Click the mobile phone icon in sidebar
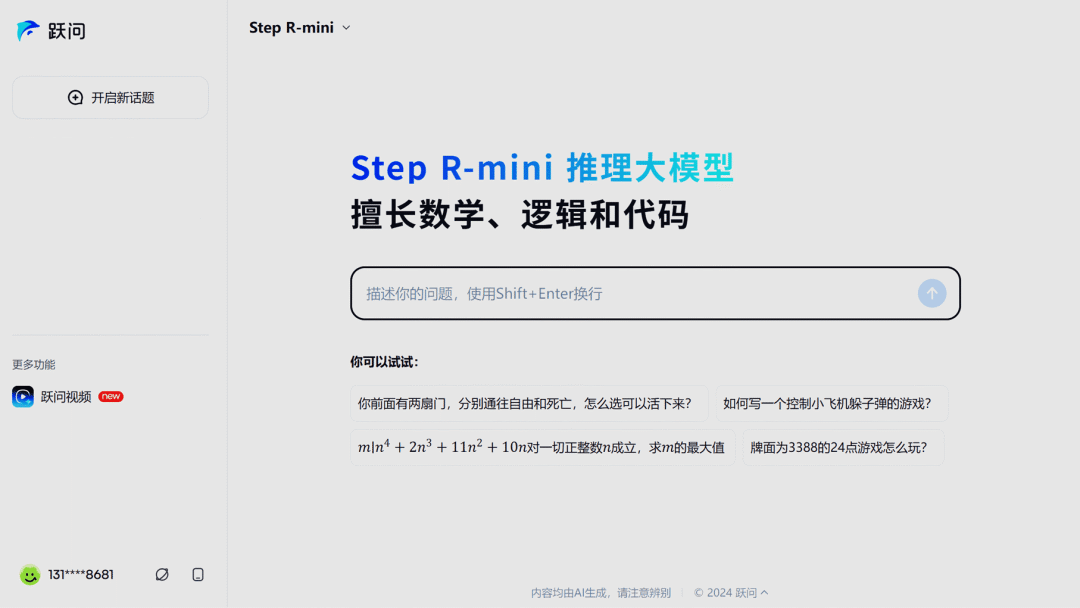 point(198,574)
